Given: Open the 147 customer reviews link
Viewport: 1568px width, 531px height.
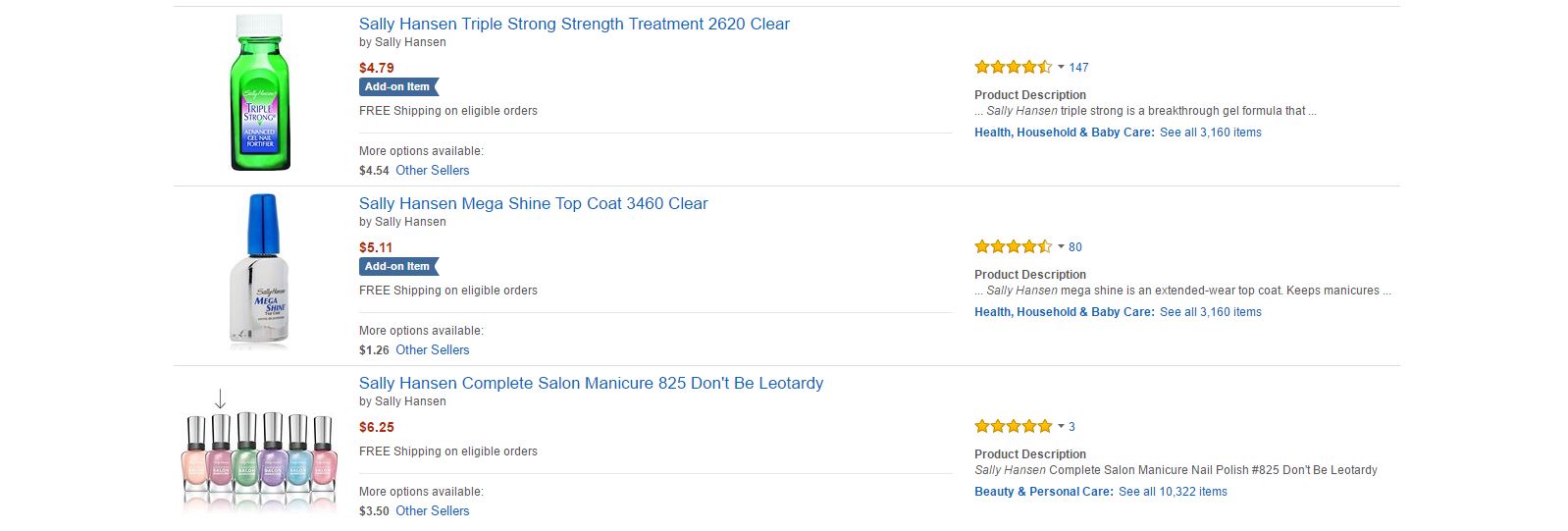Looking at the screenshot, I should [x=1079, y=68].
